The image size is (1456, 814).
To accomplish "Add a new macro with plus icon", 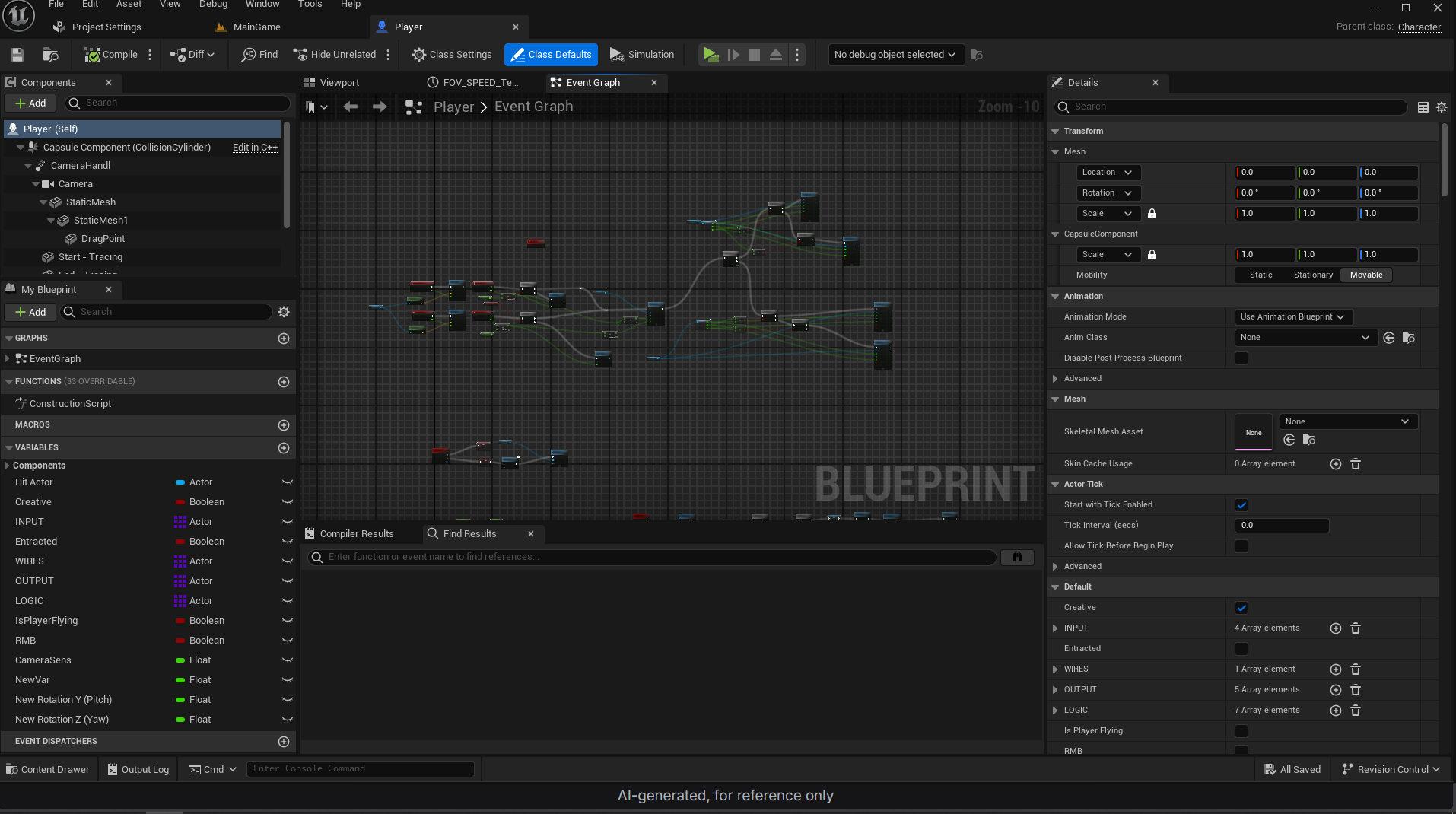I will [284, 425].
